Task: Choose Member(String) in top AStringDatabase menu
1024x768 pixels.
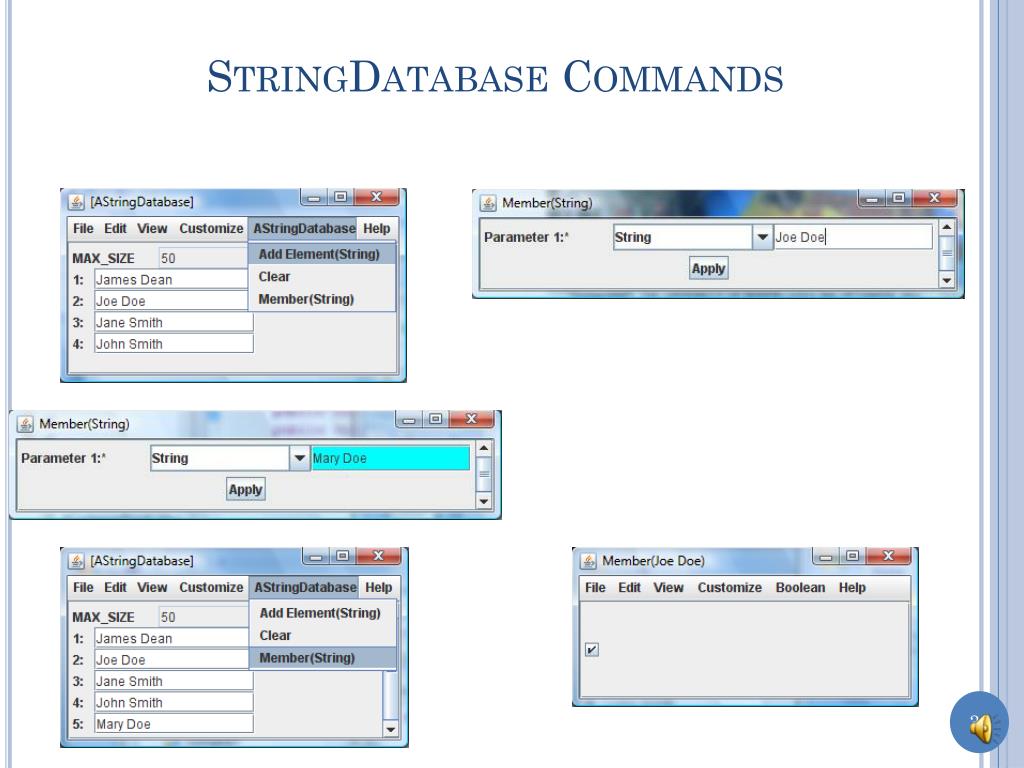Action: (321, 299)
